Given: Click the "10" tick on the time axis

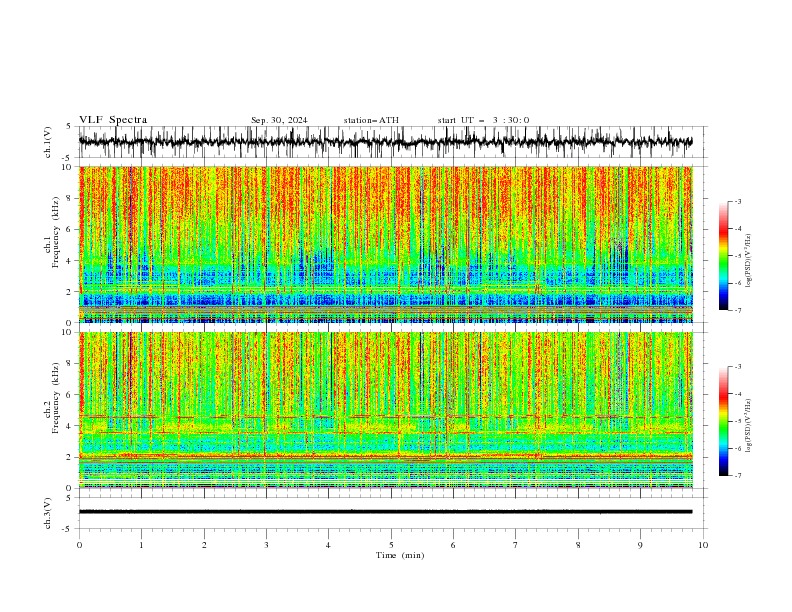Looking at the screenshot, I should pos(703,545).
